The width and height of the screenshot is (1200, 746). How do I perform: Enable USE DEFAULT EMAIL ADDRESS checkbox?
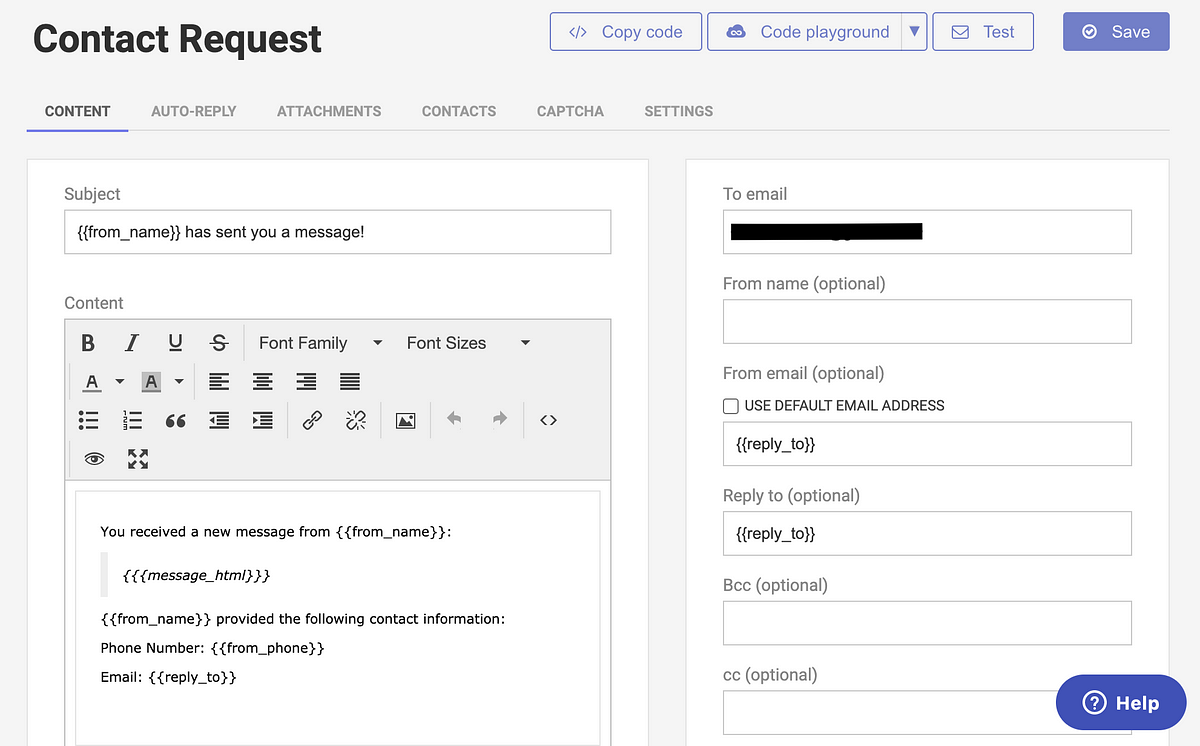click(x=731, y=406)
